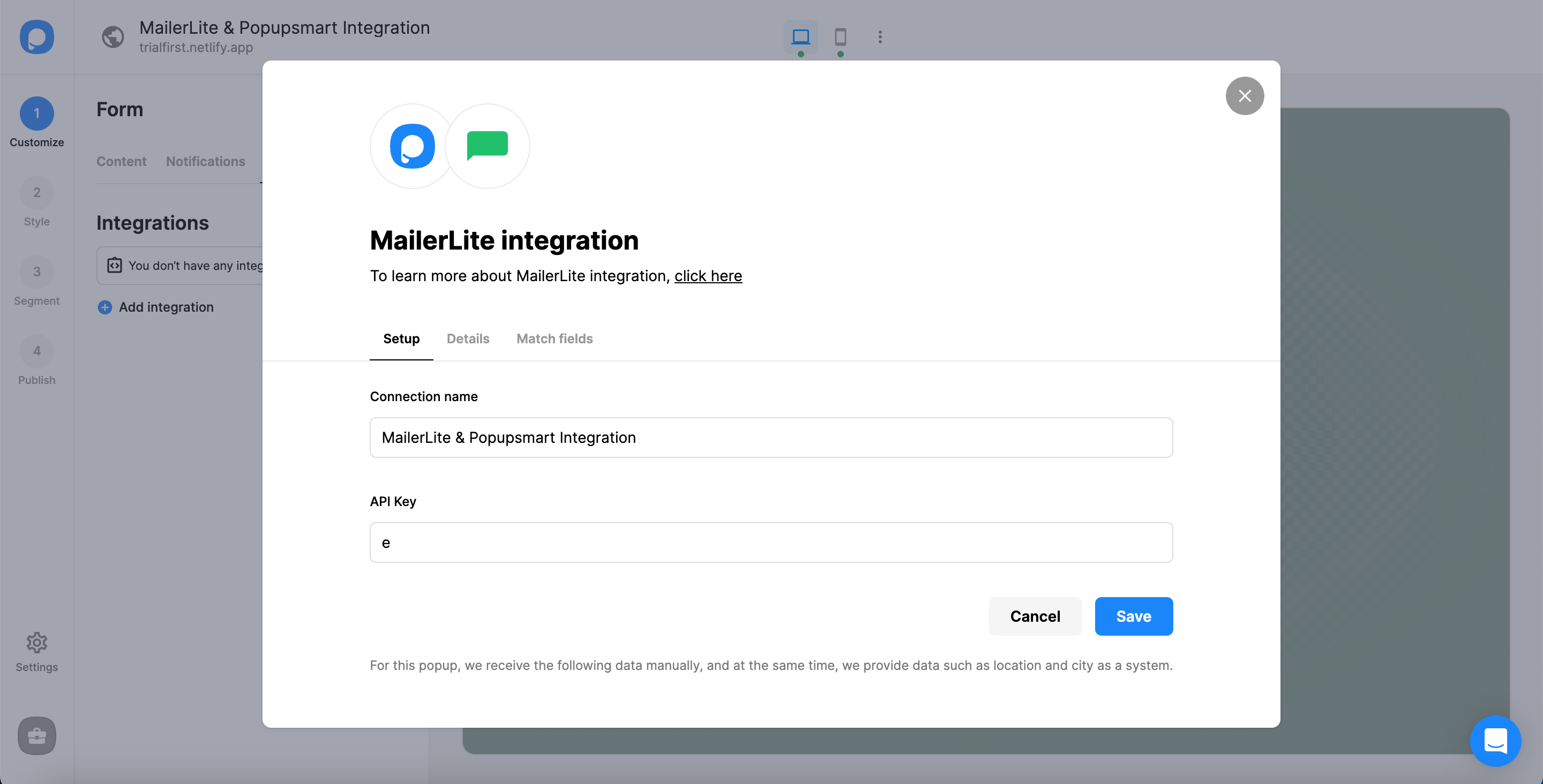This screenshot has width=1543, height=784.
Task: Click the campaign title MailerLite & Popupsmart Integration
Action: point(284,27)
